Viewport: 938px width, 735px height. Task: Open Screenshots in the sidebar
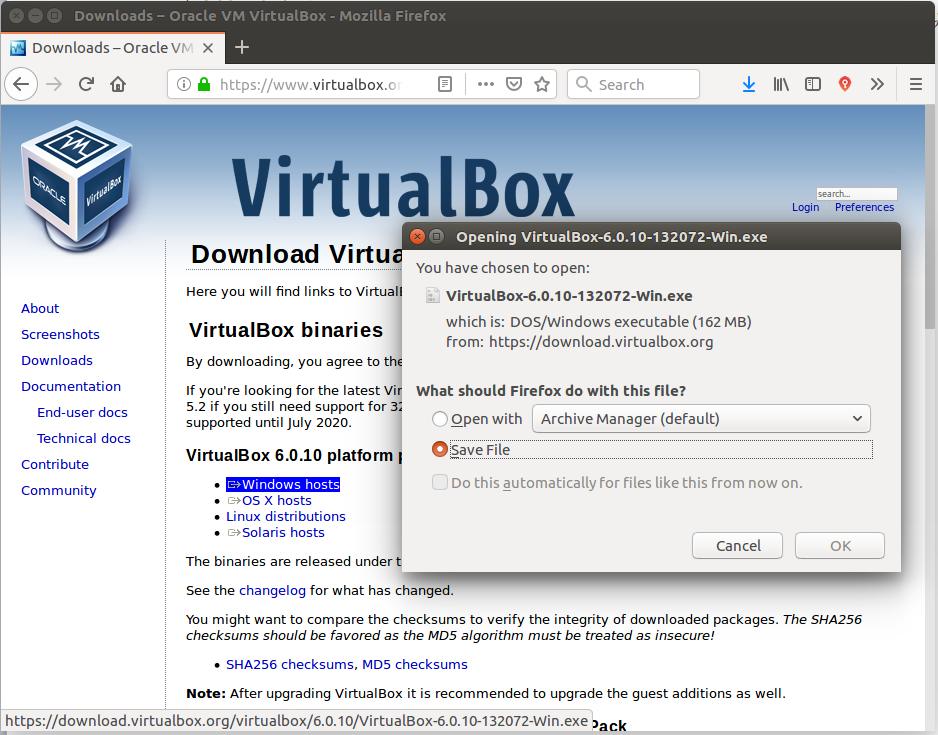(x=60, y=334)
